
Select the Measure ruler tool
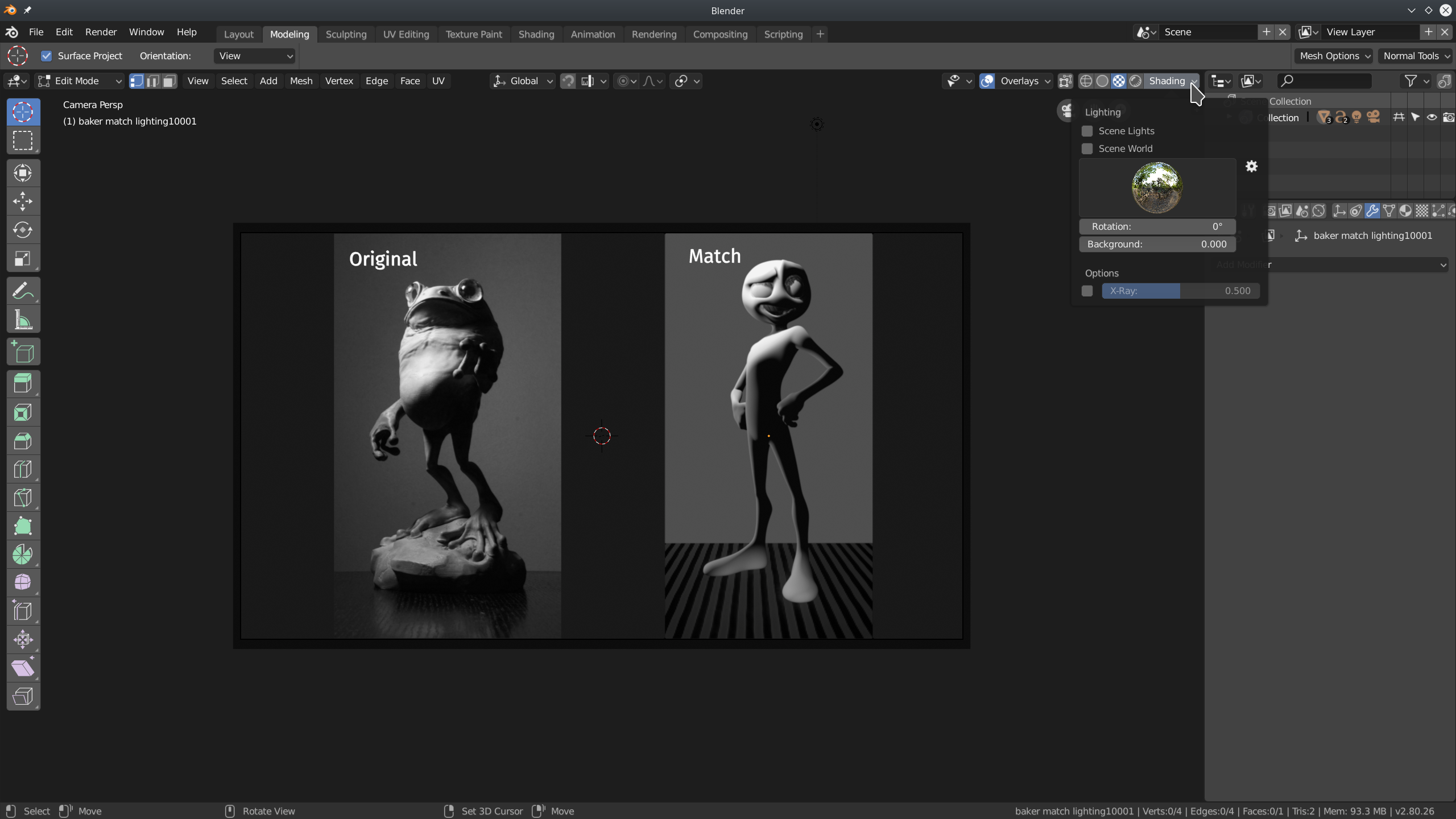[23, 320]
